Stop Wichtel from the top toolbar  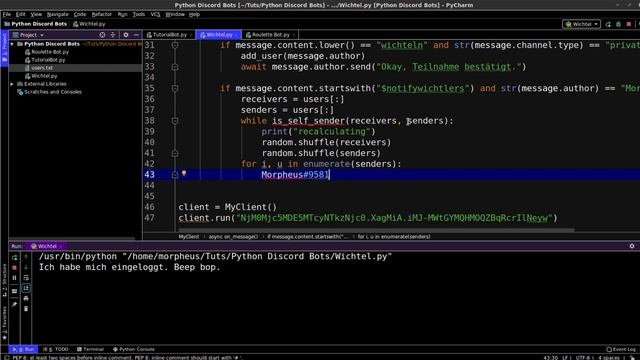point(629,24)
